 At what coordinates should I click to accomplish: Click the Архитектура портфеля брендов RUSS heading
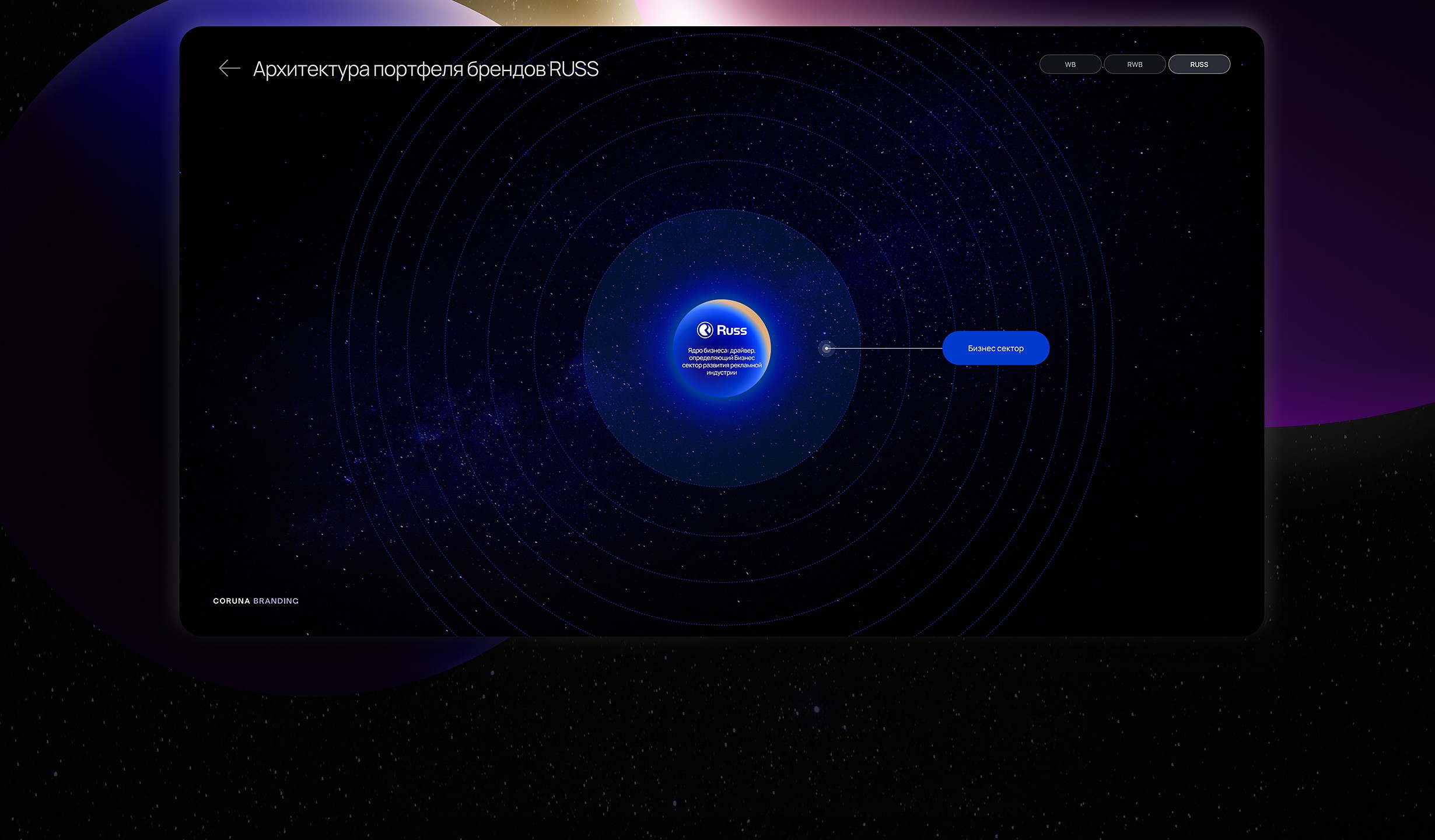click(x=425, y=69)
